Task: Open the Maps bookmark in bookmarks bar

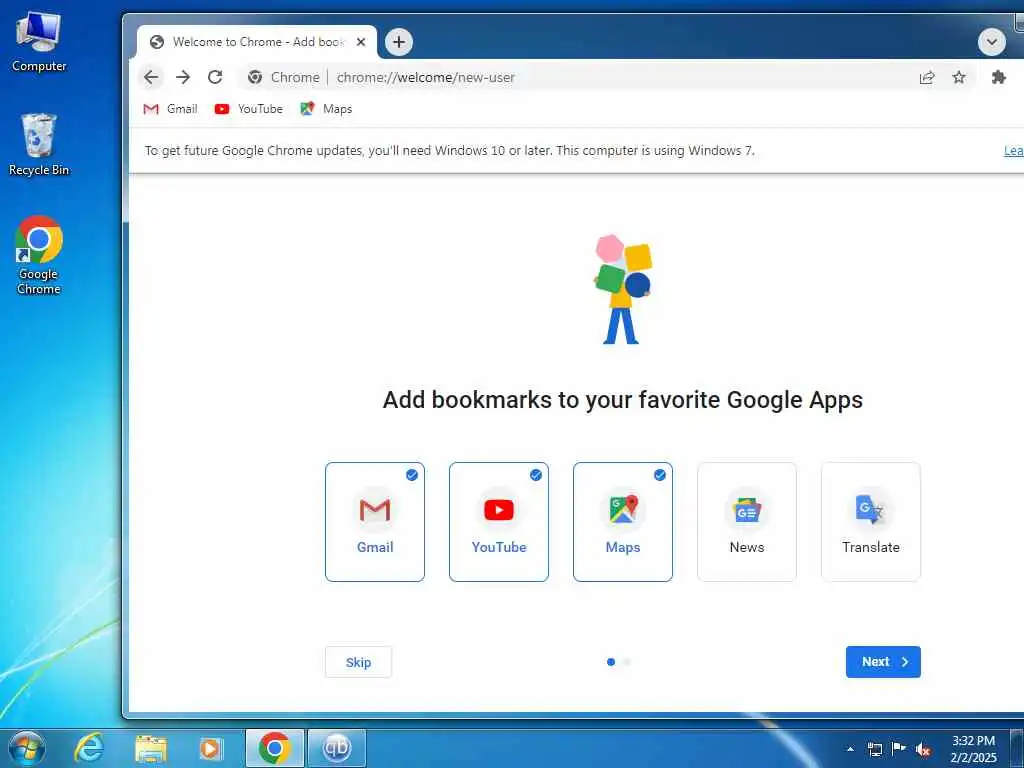Action: pos(326,109)
